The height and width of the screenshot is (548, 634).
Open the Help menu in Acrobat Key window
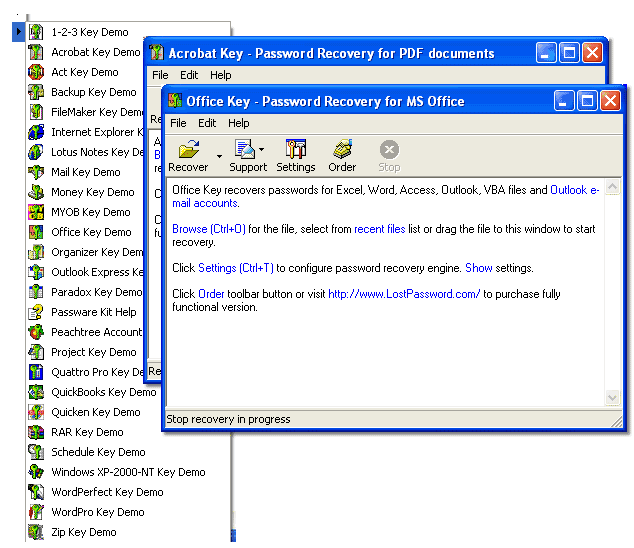(221, 75)
